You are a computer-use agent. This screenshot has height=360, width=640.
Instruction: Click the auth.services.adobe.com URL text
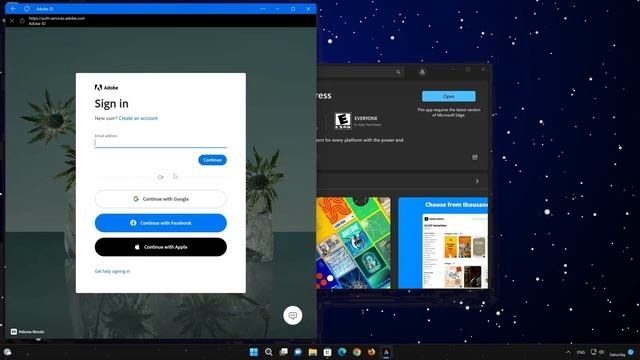point(57,18)
